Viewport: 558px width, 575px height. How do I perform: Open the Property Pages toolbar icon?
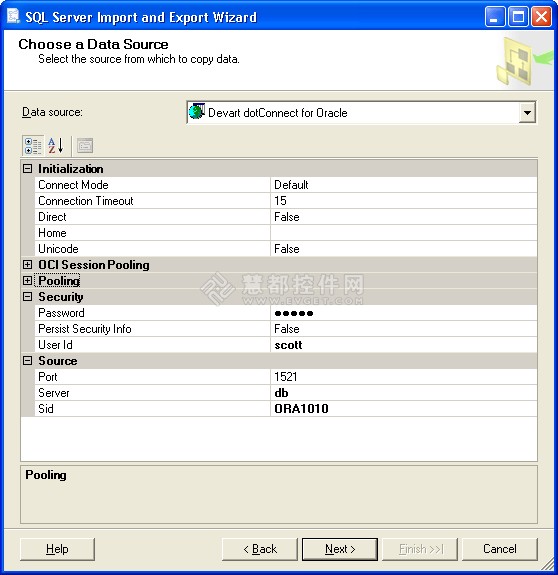(x=85, y=146)
